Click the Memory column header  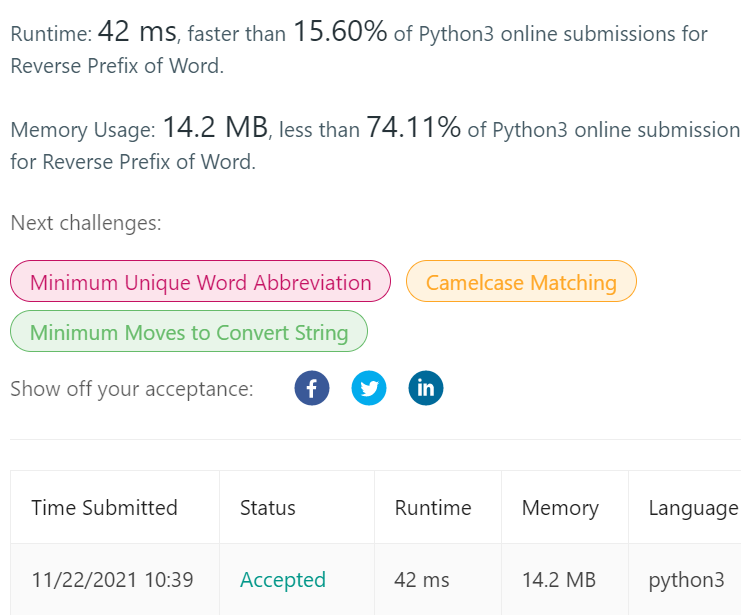[x=560, y=508]
